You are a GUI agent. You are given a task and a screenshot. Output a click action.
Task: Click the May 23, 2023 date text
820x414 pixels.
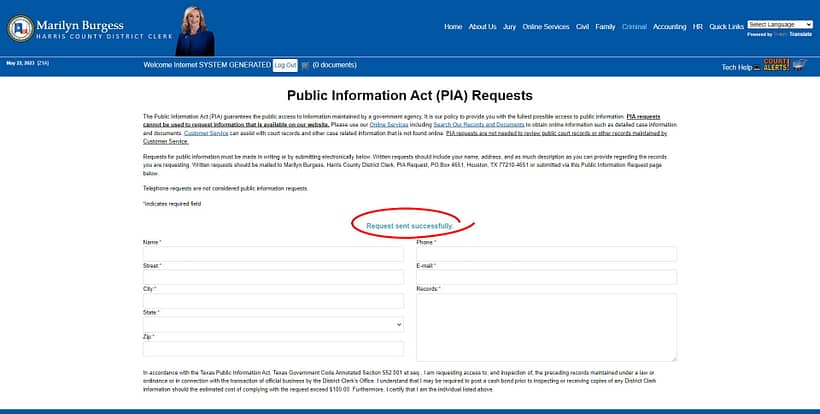point(20,63)
